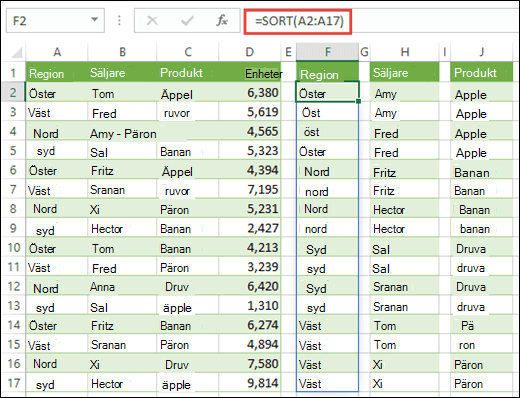Click Öst in cell F3
This screenshot has width=520, height=398.
[311, 113]
